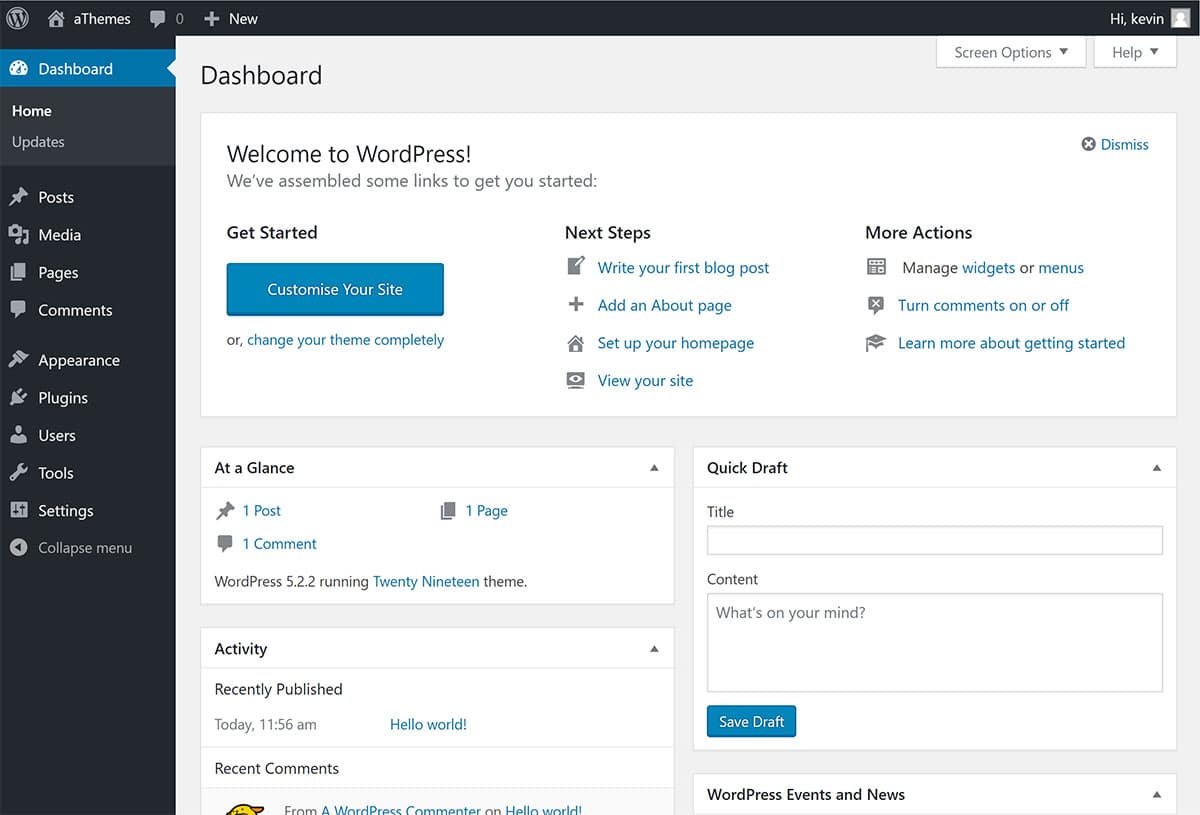Click the edit icon beside Write your first blog post

(576, 267)
